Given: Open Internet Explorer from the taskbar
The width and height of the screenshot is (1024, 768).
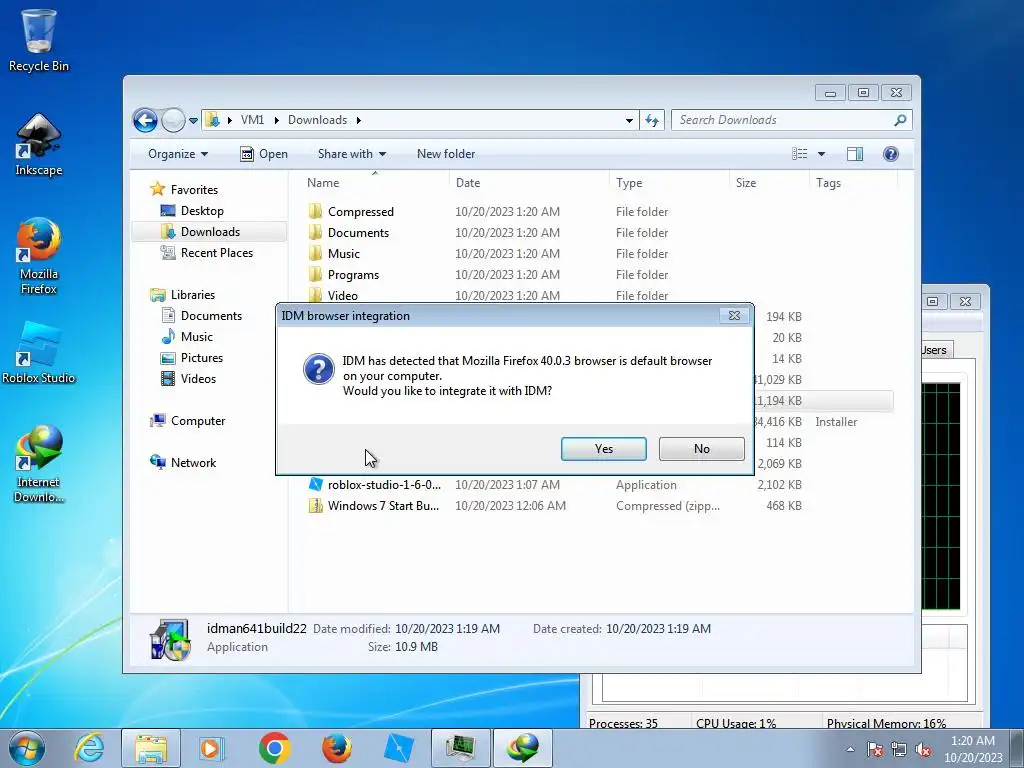Looking at the screenshot, I should tap(89, 748).
